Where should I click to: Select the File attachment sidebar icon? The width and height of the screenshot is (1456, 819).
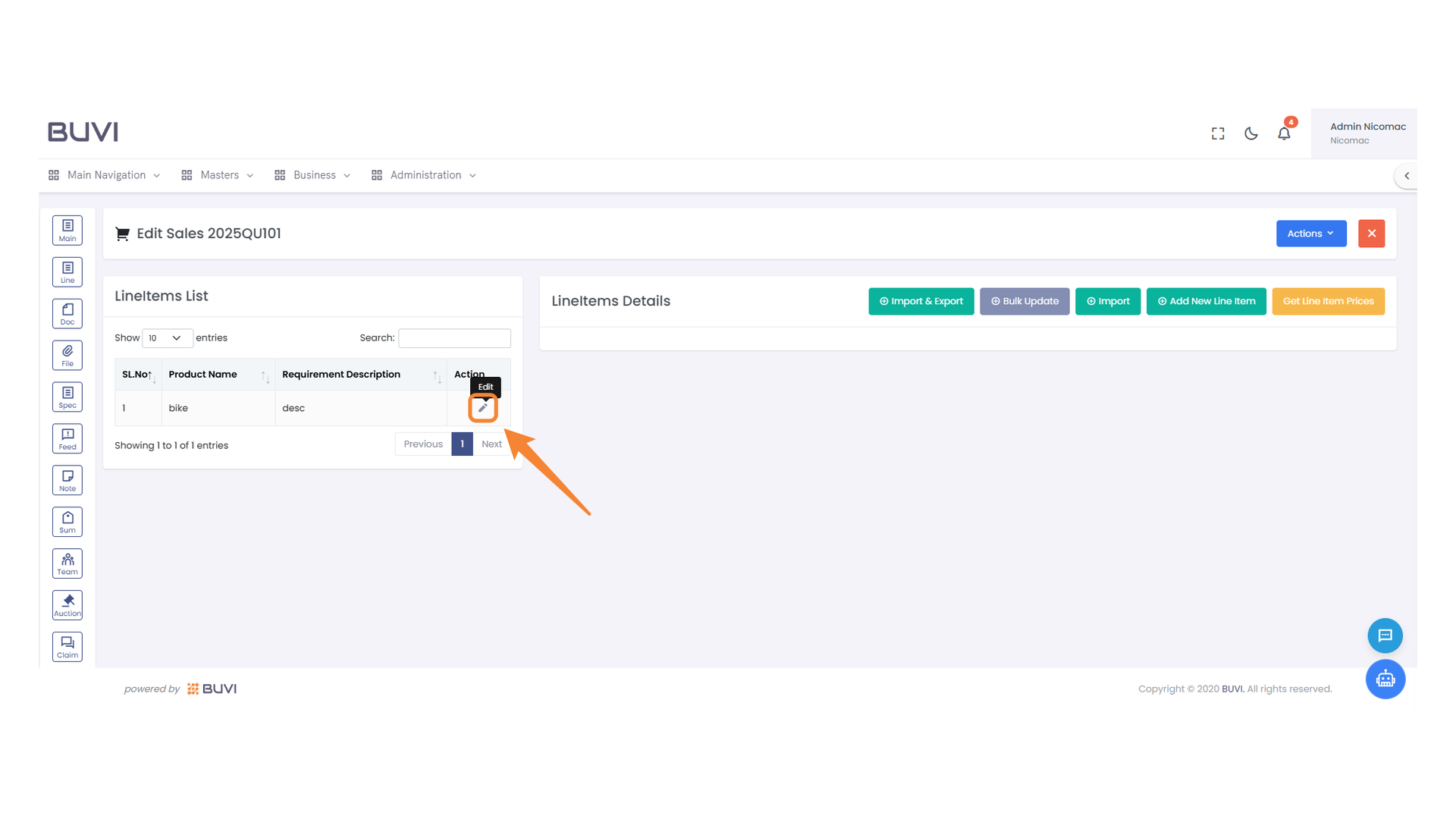67,355
